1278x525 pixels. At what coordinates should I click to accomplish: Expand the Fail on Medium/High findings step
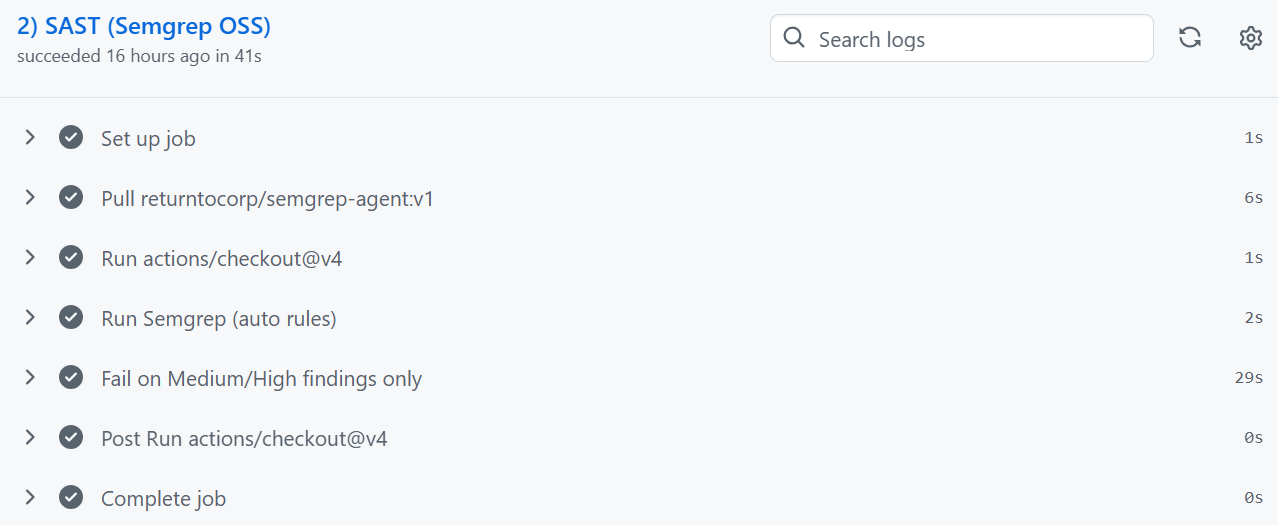(30, 378)
